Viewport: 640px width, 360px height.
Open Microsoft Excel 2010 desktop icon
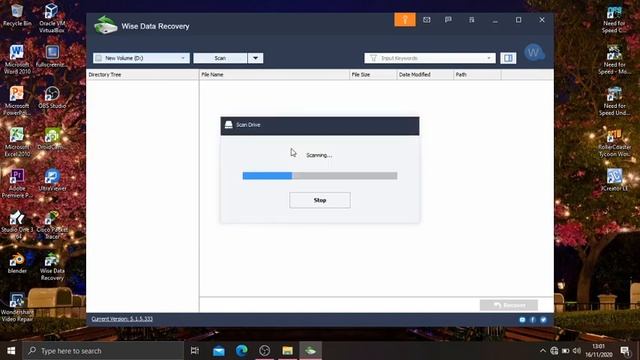tap(17, 142)
